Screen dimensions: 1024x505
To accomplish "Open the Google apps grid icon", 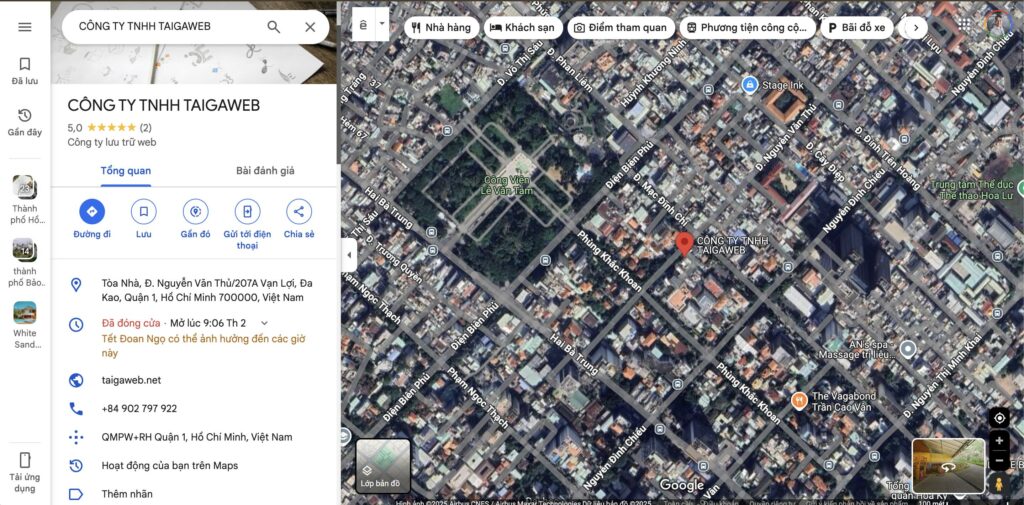I will point(965,24).
